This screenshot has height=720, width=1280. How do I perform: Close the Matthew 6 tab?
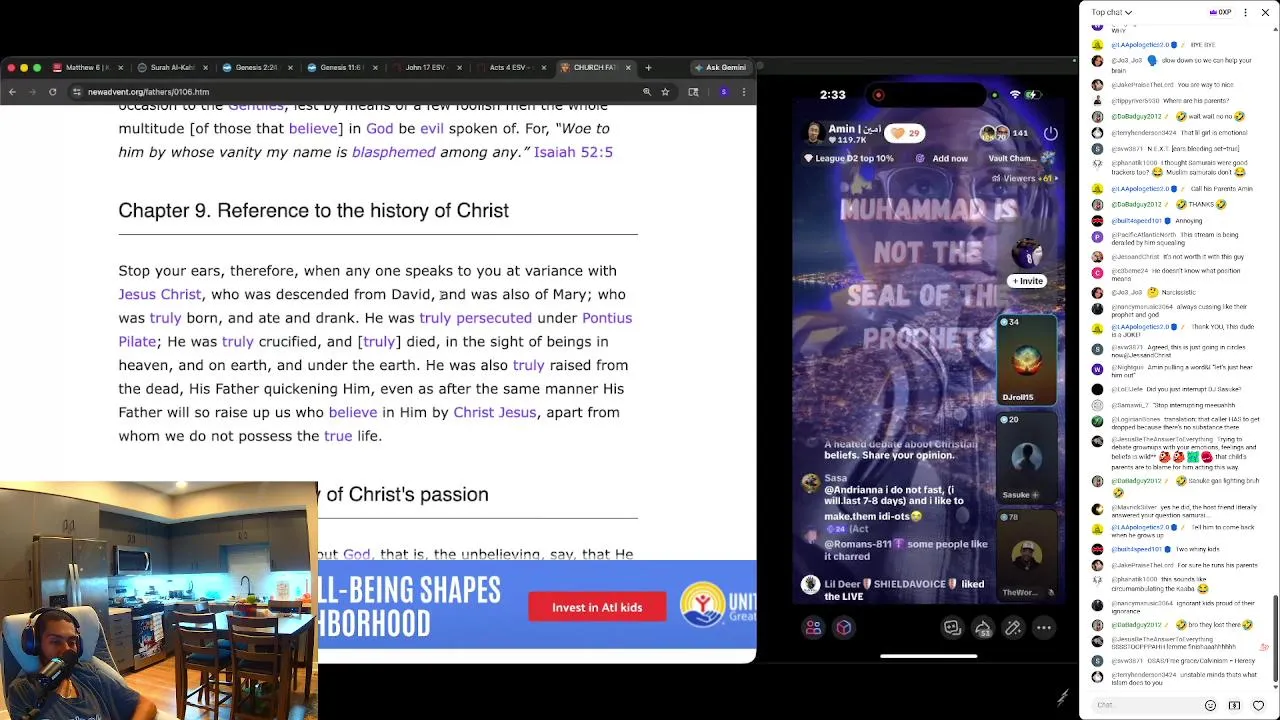click(x=121, y=68)
